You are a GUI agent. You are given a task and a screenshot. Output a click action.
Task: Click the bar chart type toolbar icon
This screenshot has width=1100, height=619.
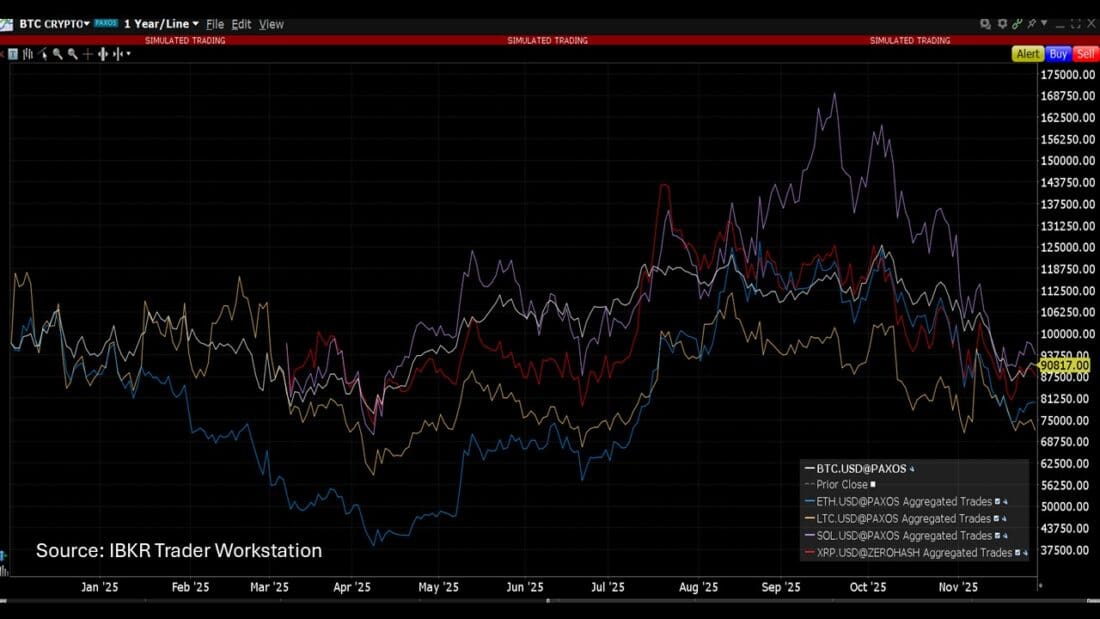point(28,54)
